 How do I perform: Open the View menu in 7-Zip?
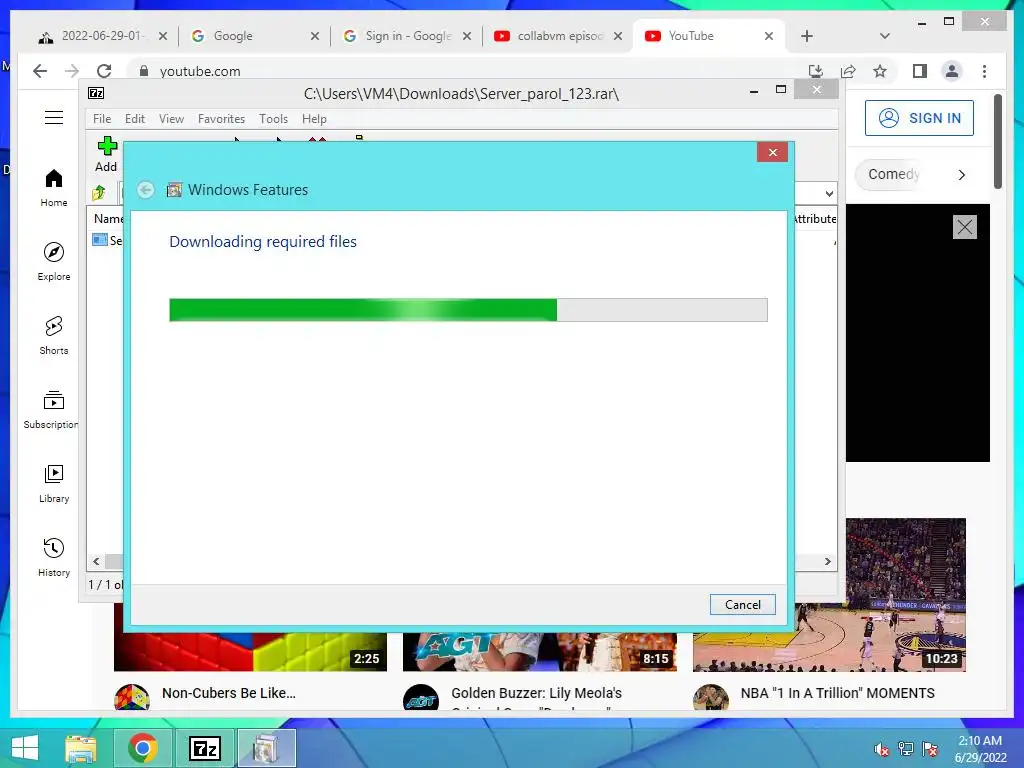tap(171, 119)
